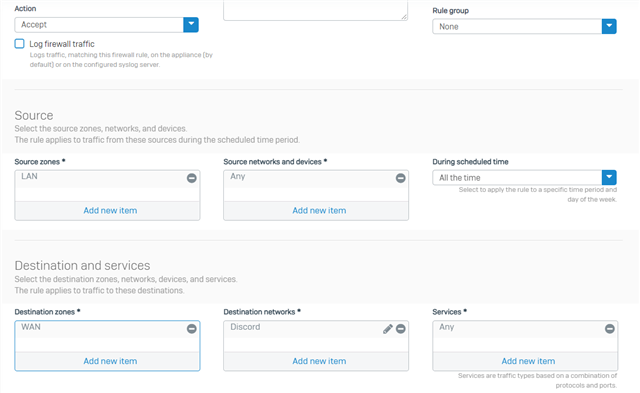Expand the Rule group dropdown
640x393 pixels.
(609, 27)
